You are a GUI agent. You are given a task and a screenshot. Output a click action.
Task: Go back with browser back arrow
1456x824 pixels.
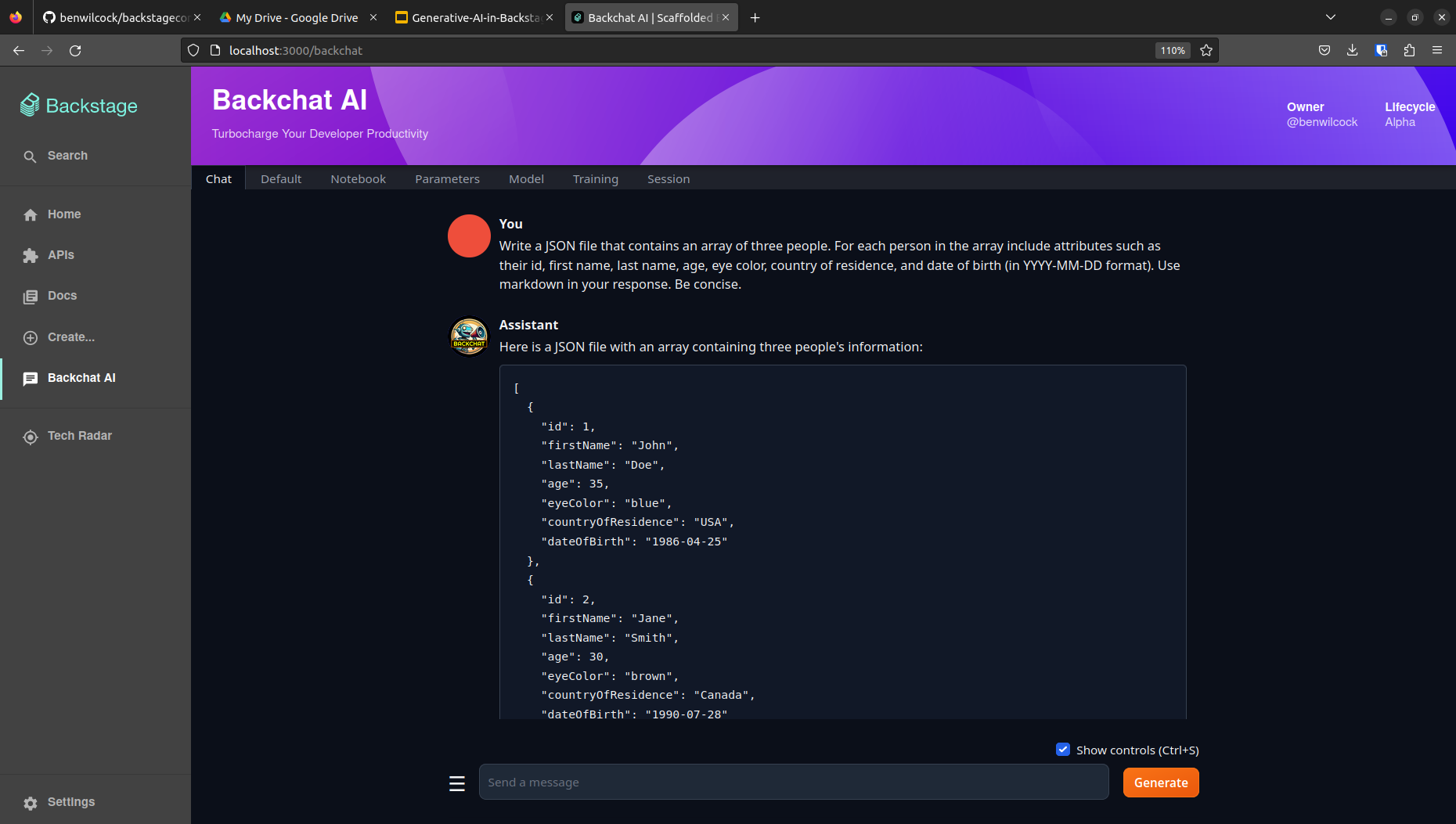[19, 50]
